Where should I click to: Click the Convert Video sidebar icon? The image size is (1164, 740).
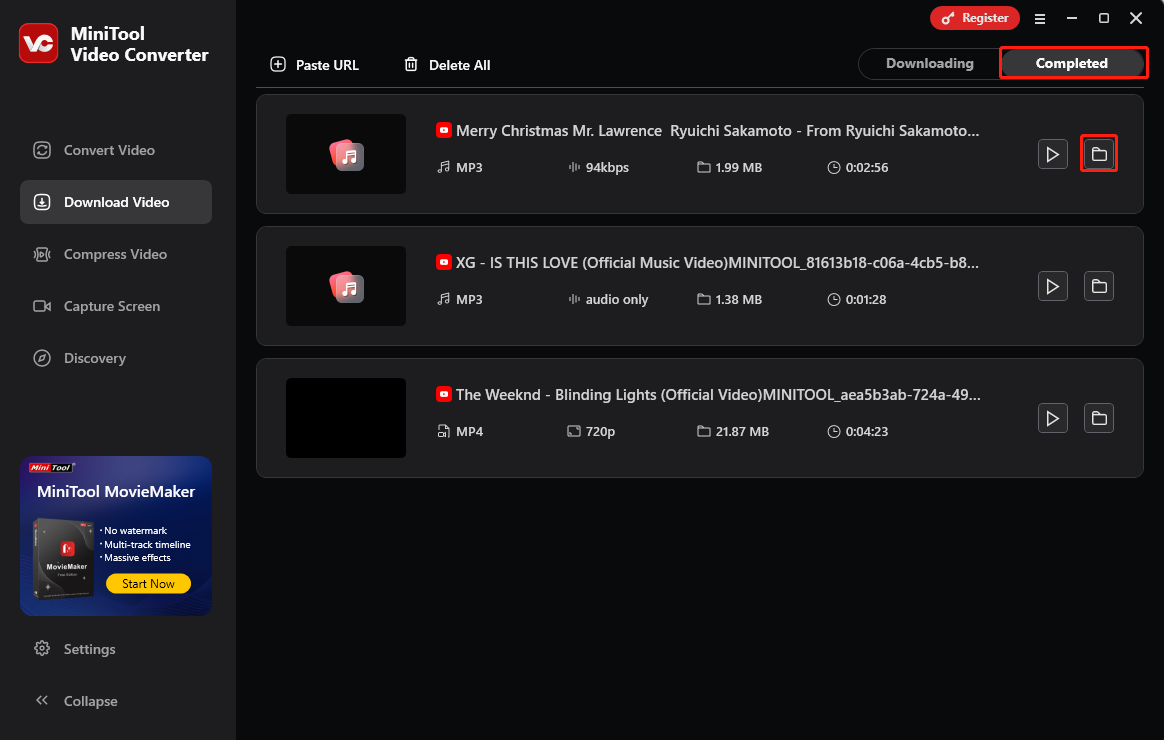[42, 150]
